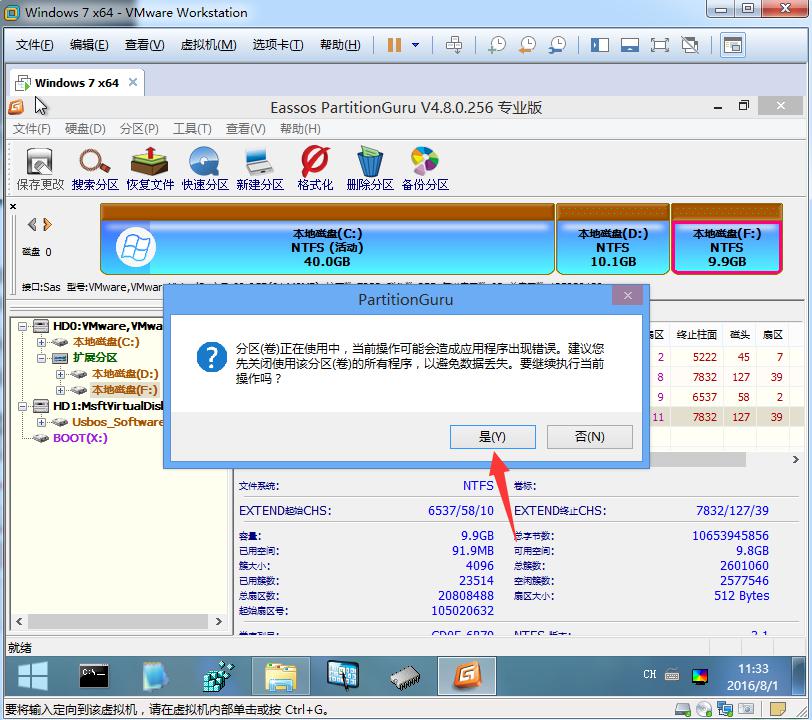Collapse the HD1:MsftVirtualDisk tree node

(22, 406)
